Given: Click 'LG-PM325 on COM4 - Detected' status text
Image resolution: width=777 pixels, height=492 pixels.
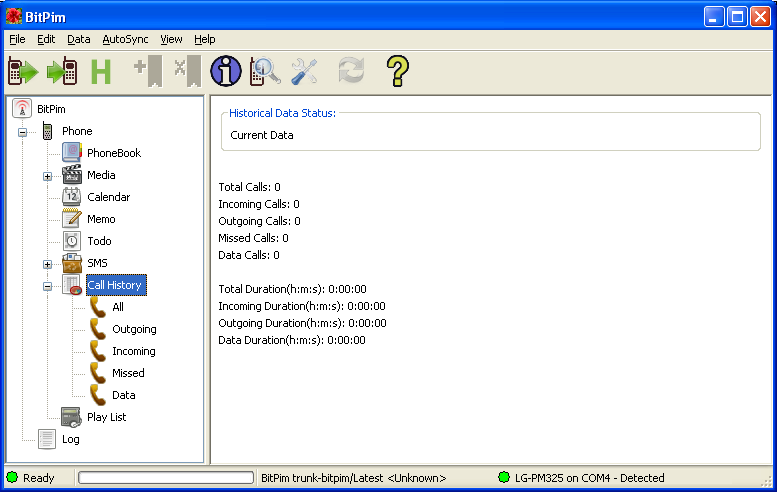Looking at the screenshot, I should click(x=590, y=478).
